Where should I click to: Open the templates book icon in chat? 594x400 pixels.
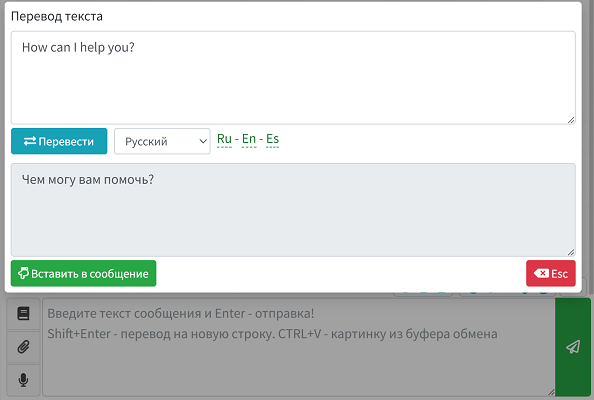(x=23, y=314)
